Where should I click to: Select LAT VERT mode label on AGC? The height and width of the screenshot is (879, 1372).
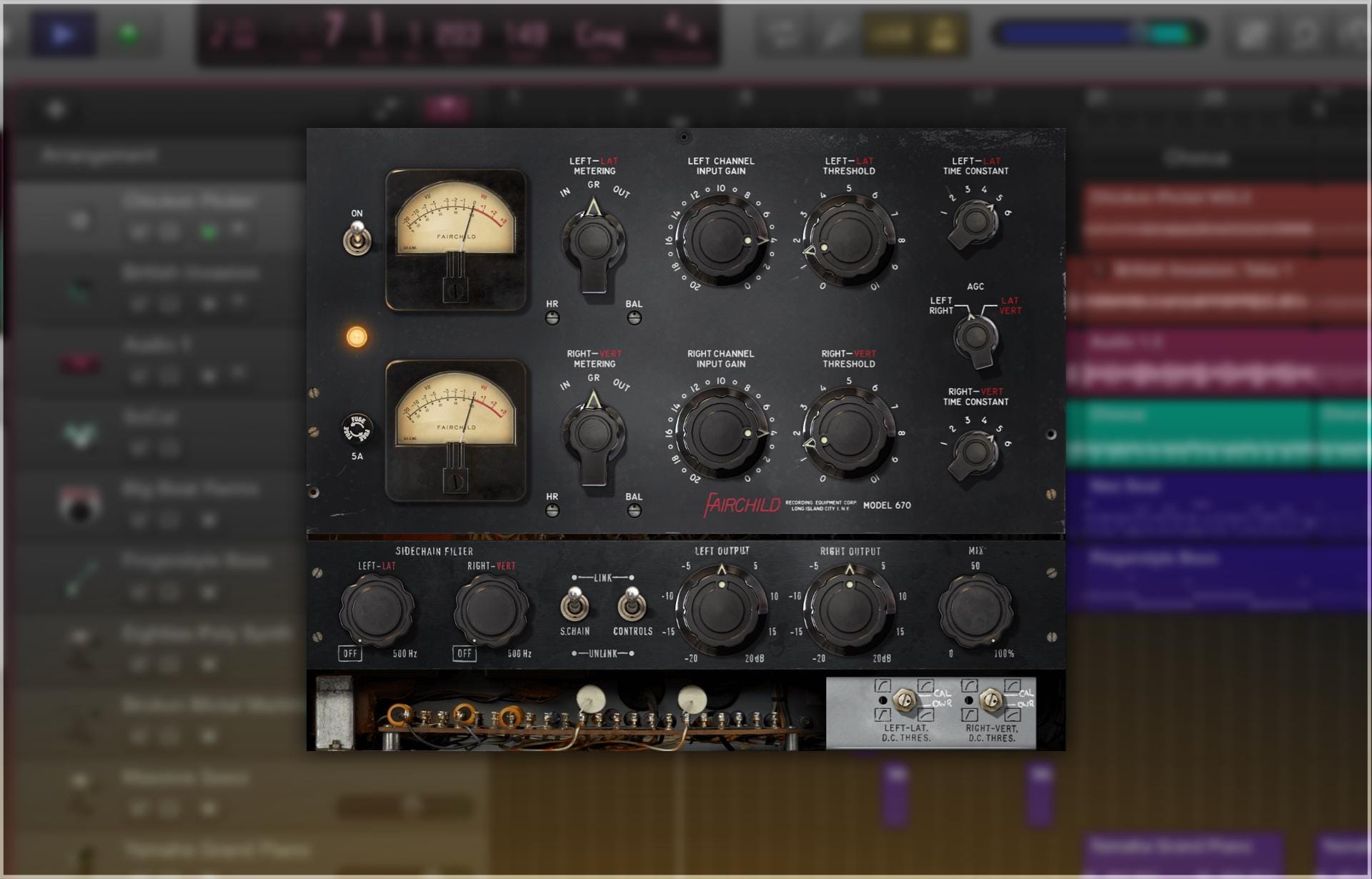point(1010,306)
